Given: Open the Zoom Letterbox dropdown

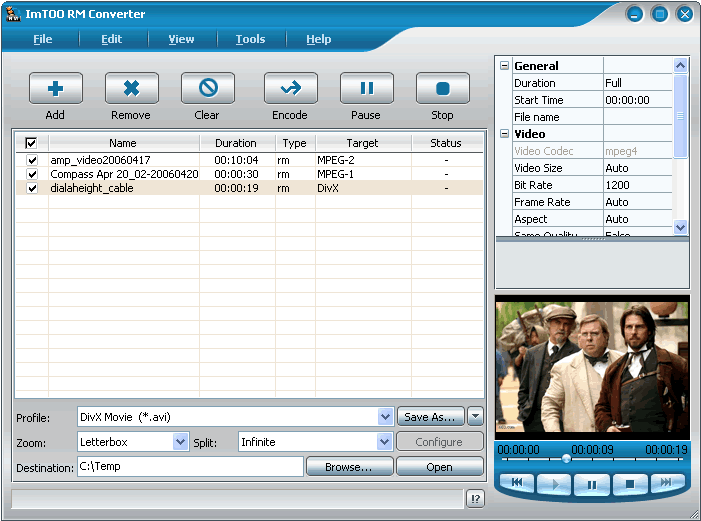Looking at the screenshot, I should tap(180, 442).
